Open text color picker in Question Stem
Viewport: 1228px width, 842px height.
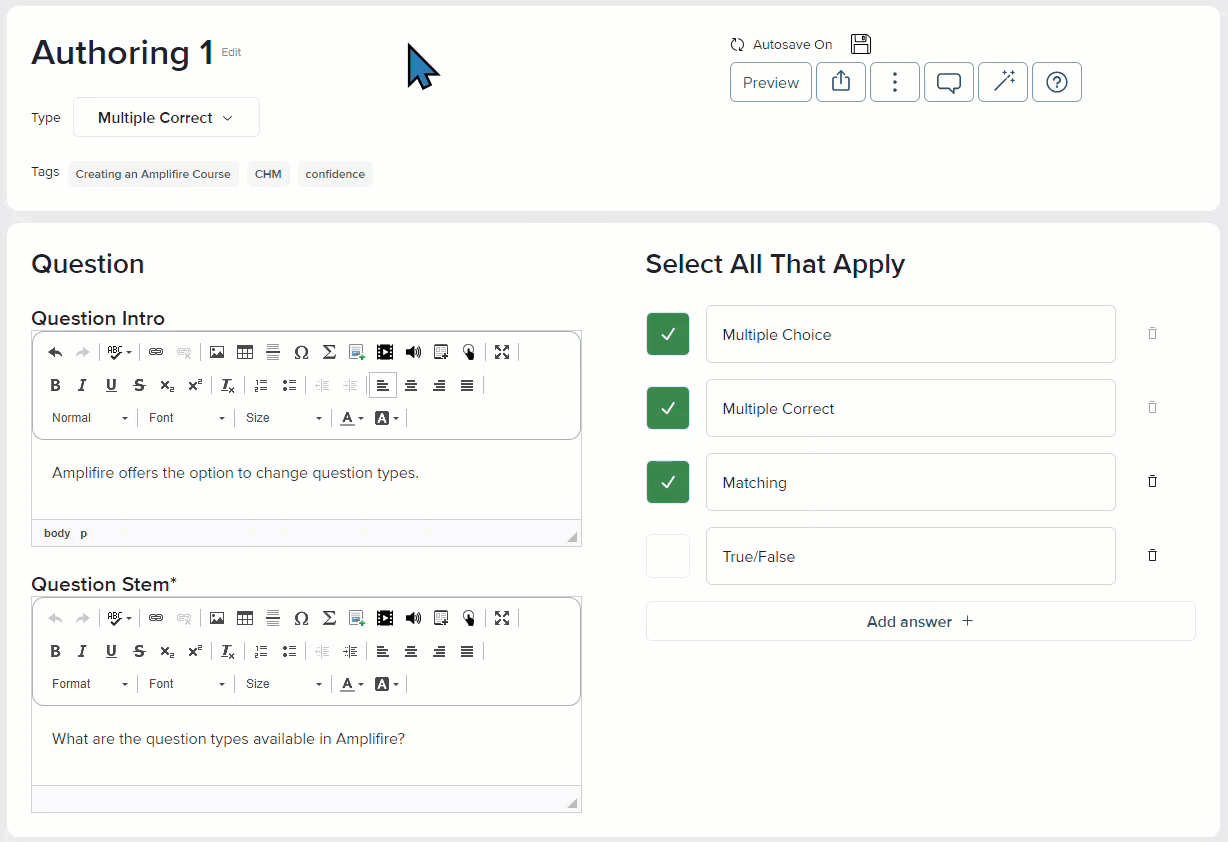tap(352, 684)
